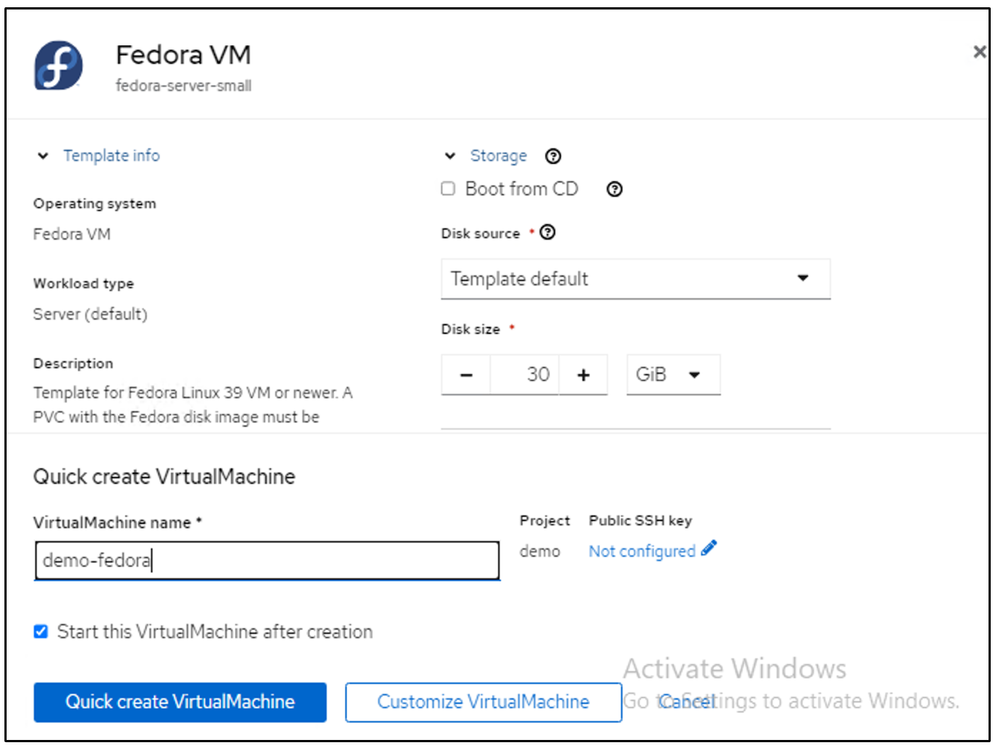Viewport: 999px width, 750px height.
Task: Click the Cancel link
Action: (687, 702)
